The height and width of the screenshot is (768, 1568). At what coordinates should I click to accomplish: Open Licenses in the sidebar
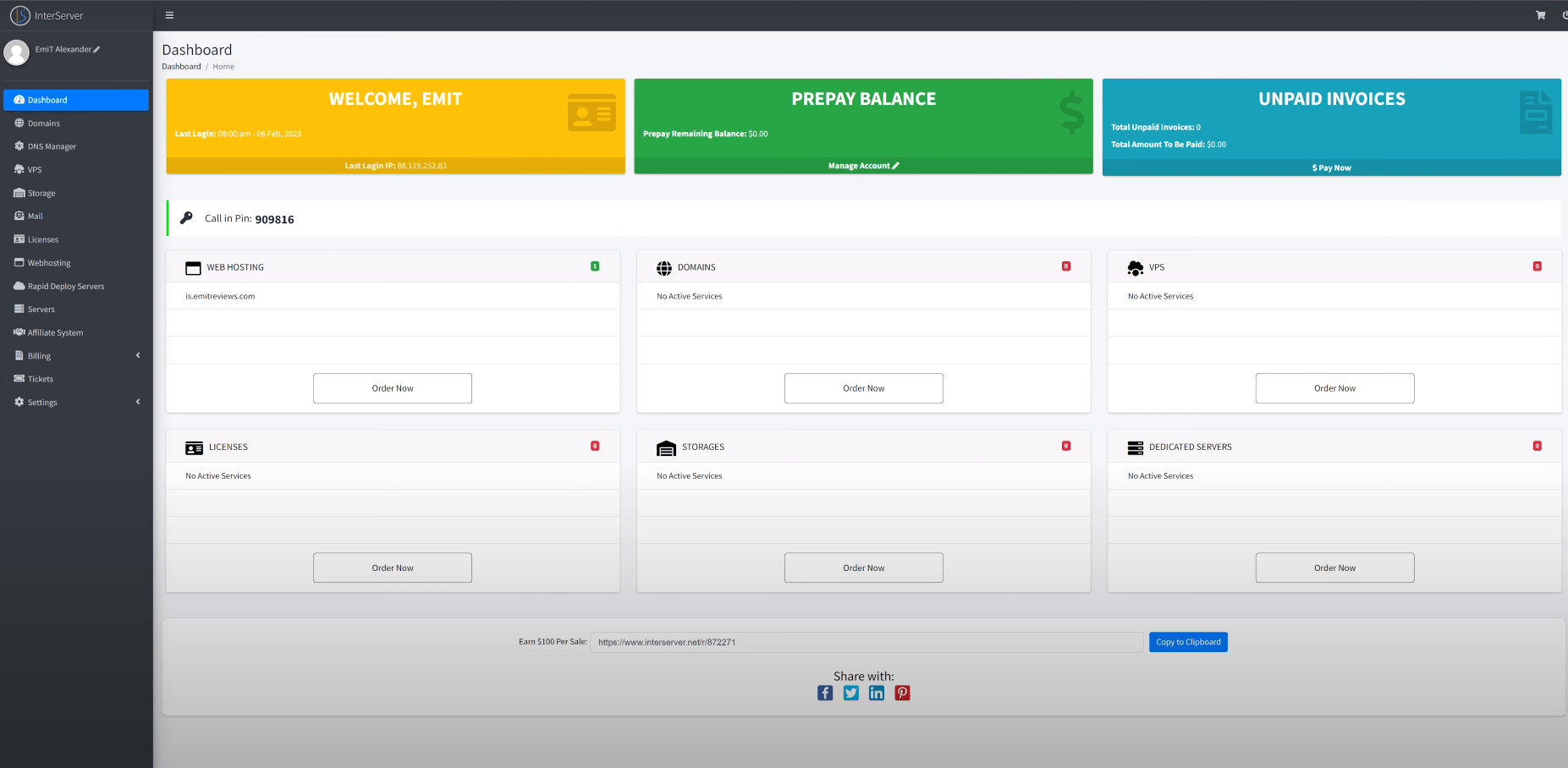[76, 239]
